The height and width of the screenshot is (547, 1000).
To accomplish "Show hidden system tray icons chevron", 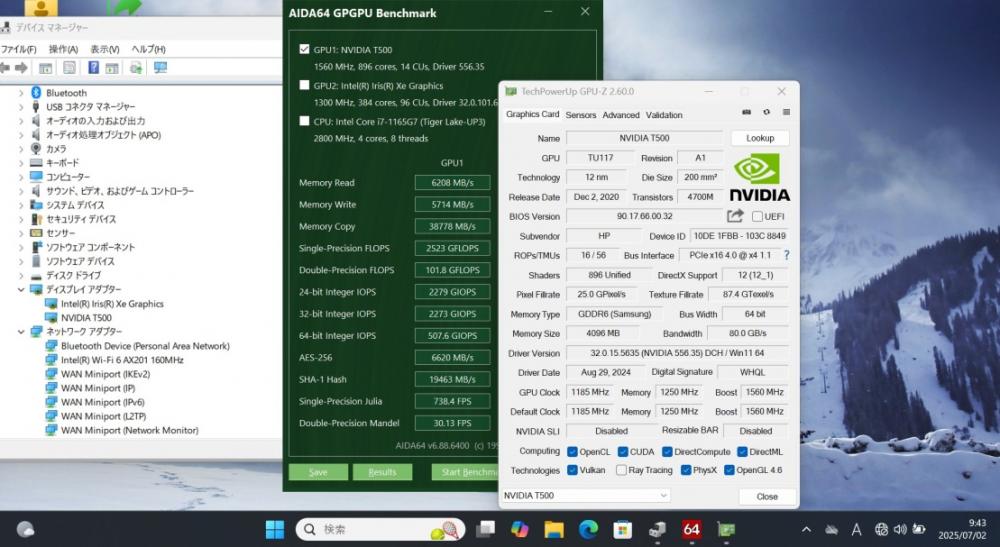I will [806, 529].
